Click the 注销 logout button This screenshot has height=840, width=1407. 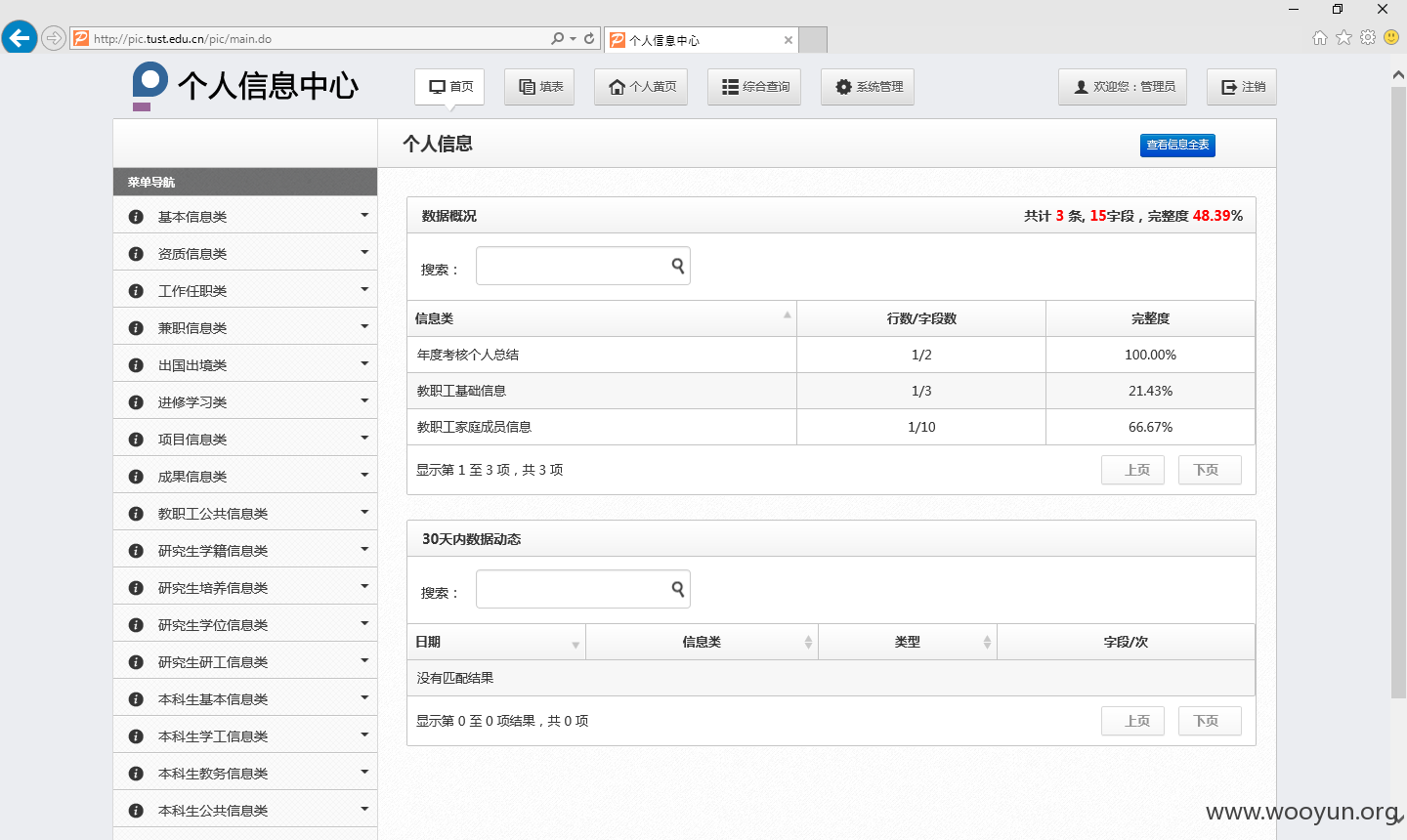pos(1242,87)
